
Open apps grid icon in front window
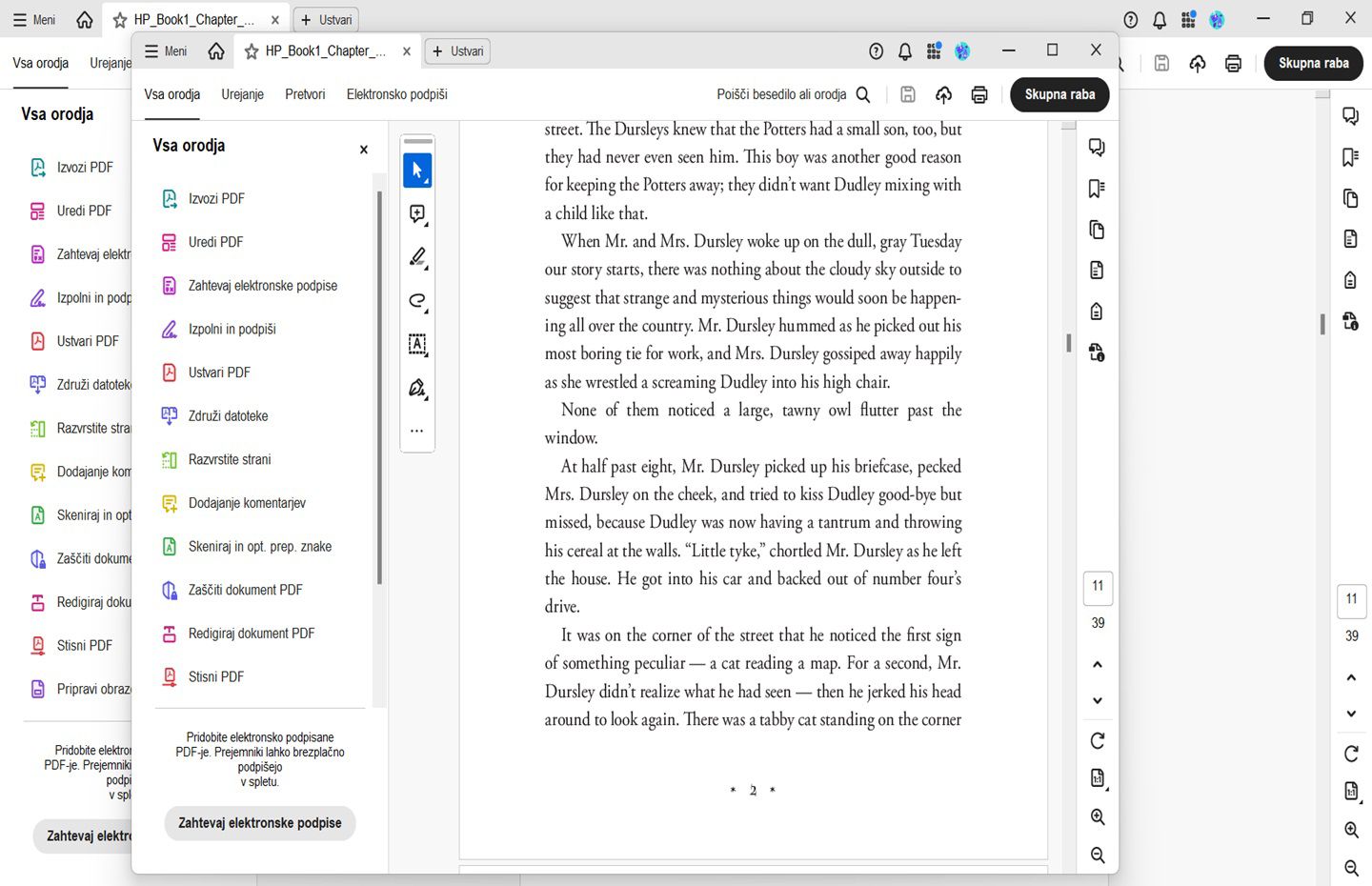[934, 51]
